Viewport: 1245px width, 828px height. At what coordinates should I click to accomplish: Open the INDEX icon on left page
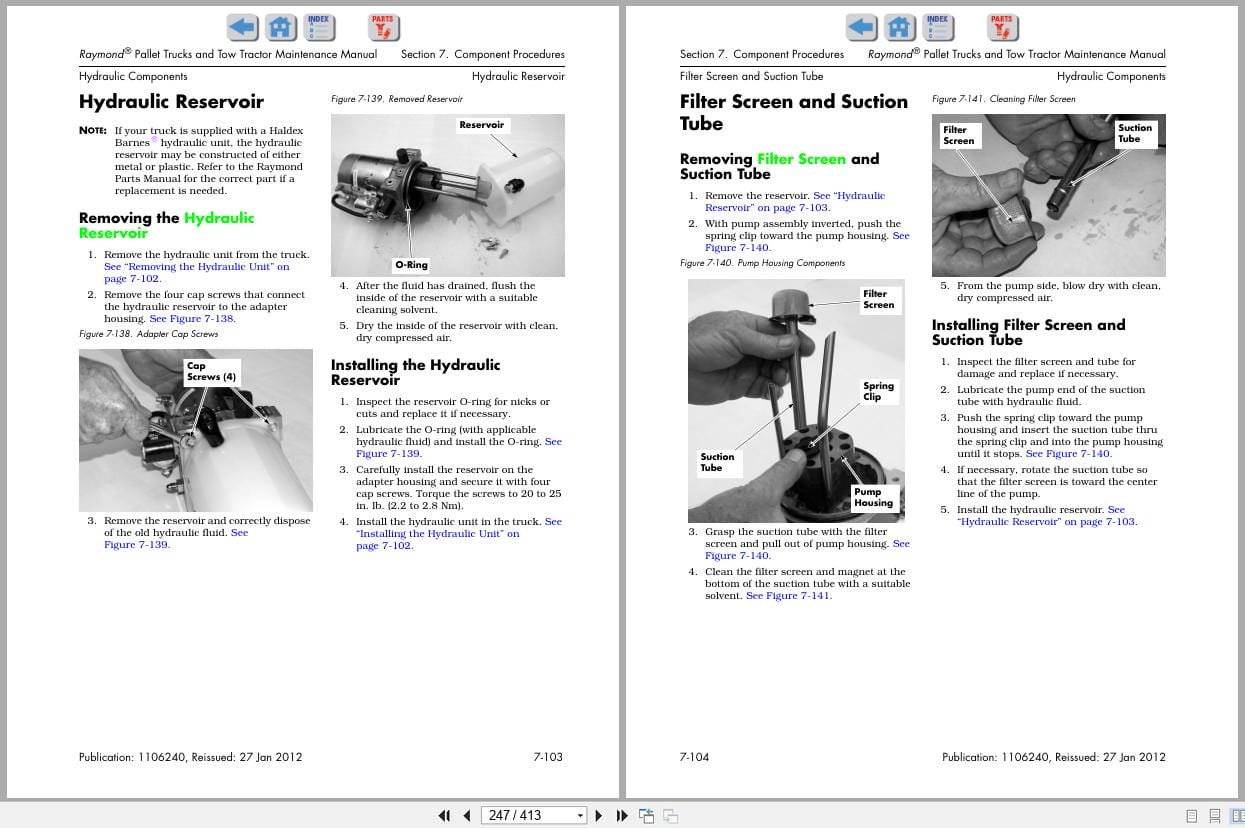tap(319, 27)
